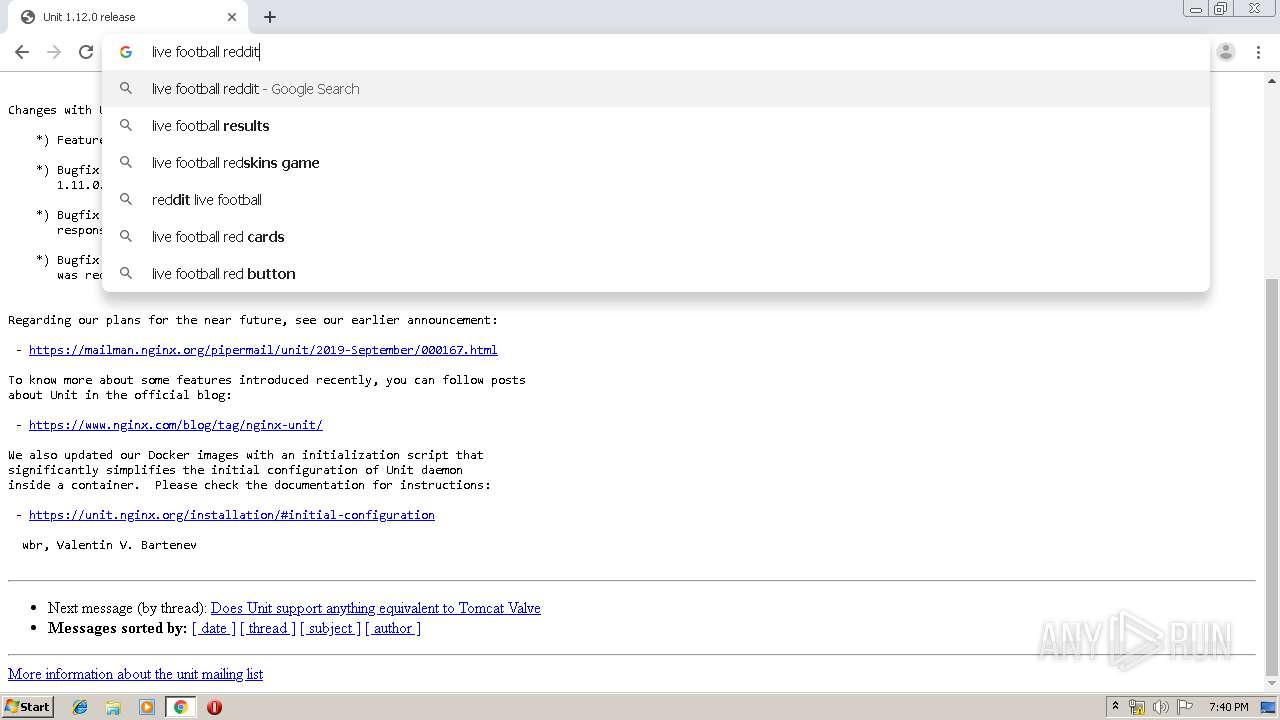Open the mailman.nginx.org pipermail link
1280x720 pixels.
263,350
